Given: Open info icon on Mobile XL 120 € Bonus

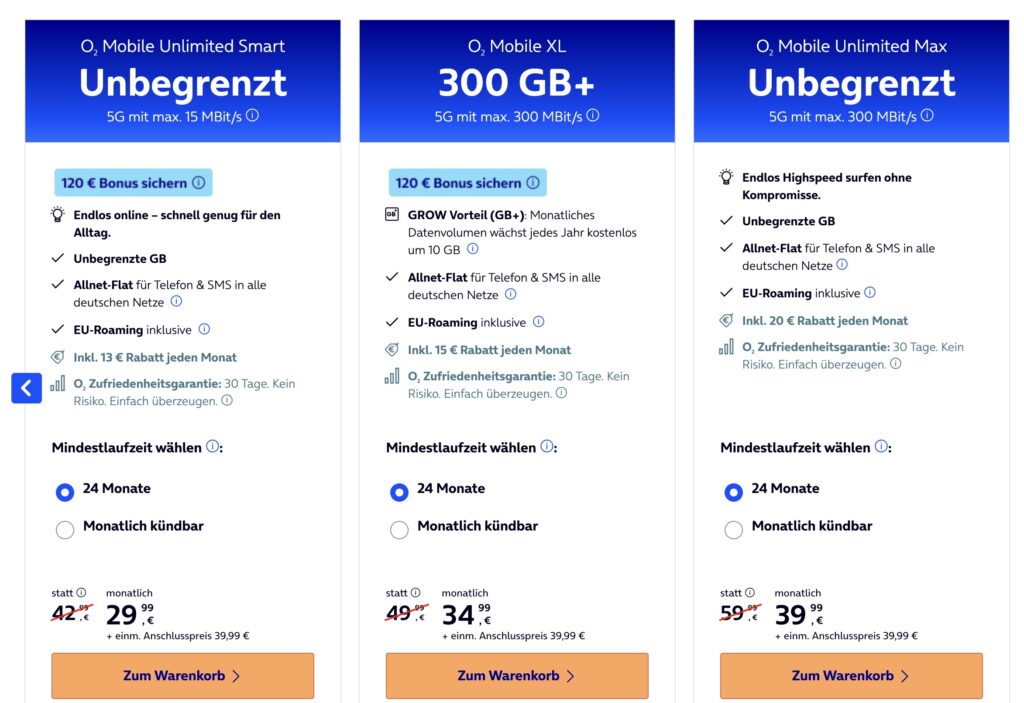Looking at the screenshot, I should tap(532, 183).
